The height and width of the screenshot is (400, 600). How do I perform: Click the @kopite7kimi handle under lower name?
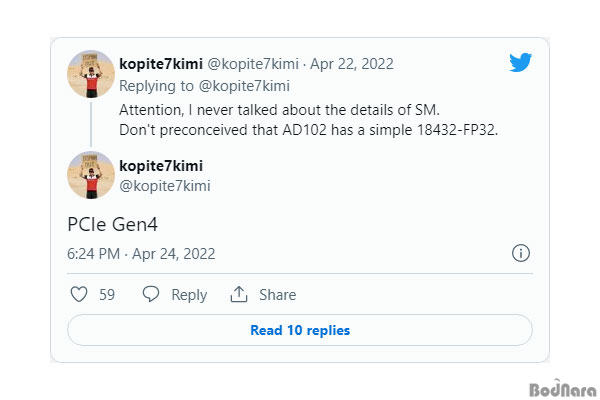point(165,186)
